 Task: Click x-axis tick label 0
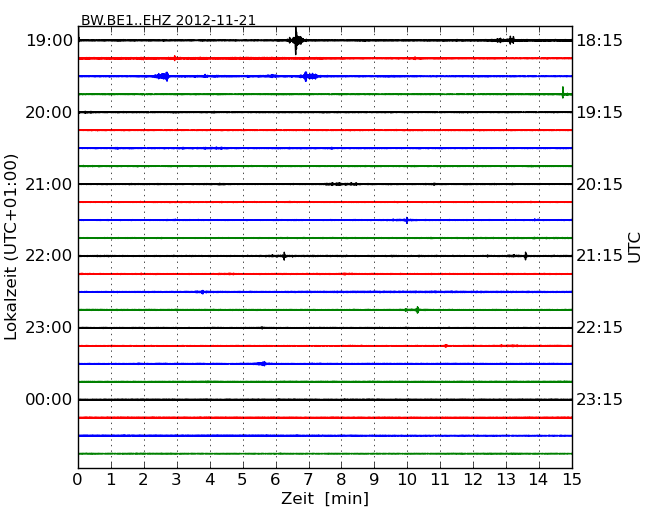78,479
